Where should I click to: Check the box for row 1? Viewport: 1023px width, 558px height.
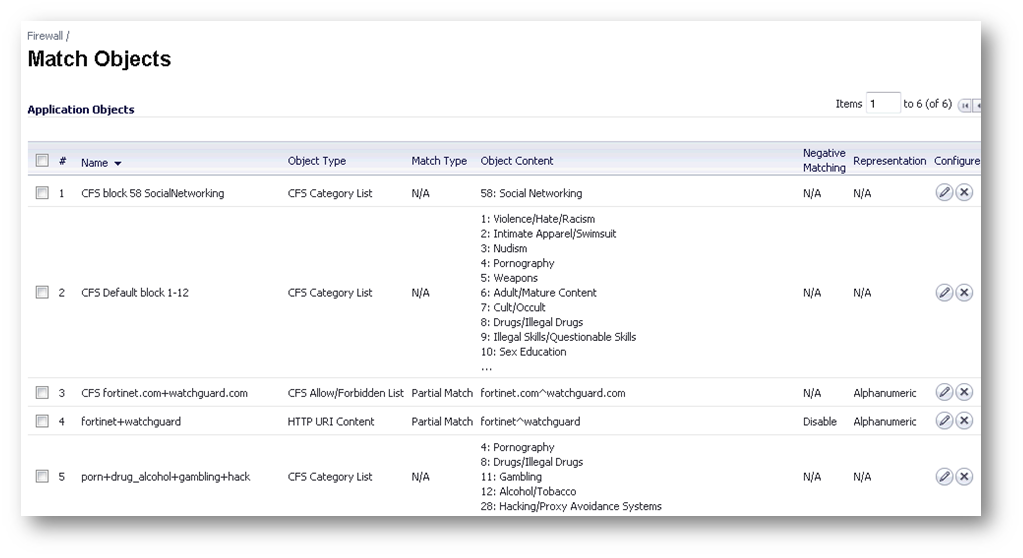(x=42, y=193)
